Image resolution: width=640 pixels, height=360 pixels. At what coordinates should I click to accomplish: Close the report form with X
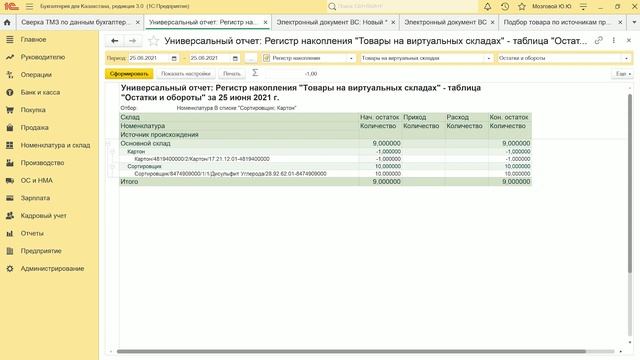tap(629, 40)
